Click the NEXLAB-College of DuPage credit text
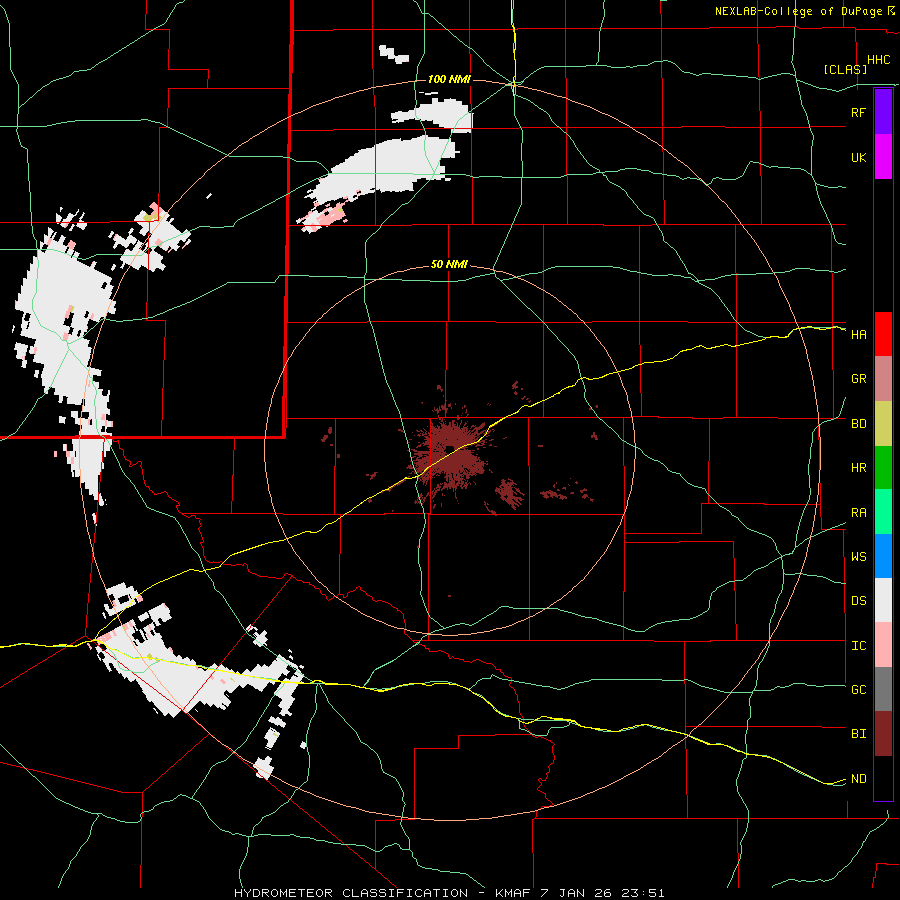The height and width of the screenshot is (900, 900). point(798,11)
